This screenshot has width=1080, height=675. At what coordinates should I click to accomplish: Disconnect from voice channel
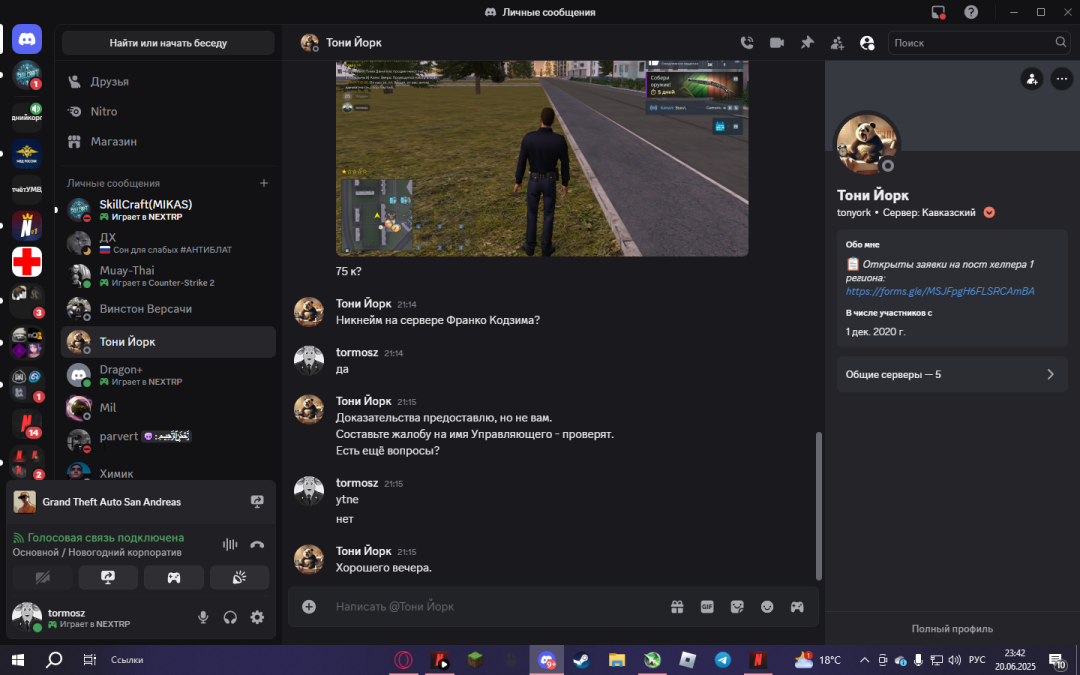(257, 544)
